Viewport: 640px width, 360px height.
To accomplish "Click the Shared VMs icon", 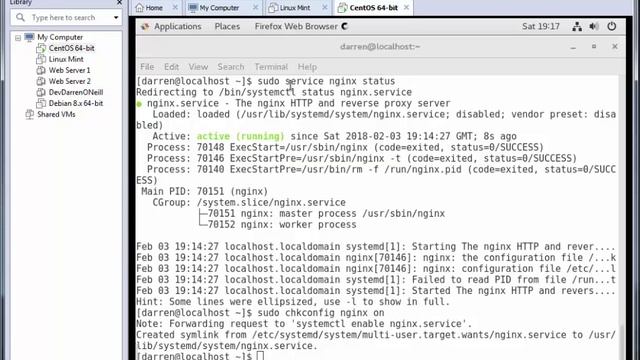I will [x=29, y=114].
